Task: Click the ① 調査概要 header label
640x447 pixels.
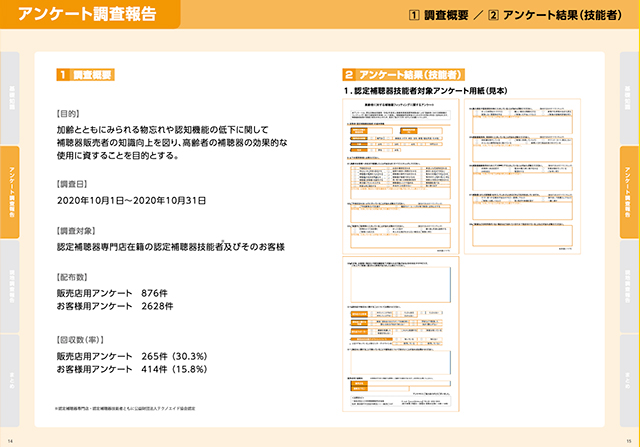Action: [438, 16]
